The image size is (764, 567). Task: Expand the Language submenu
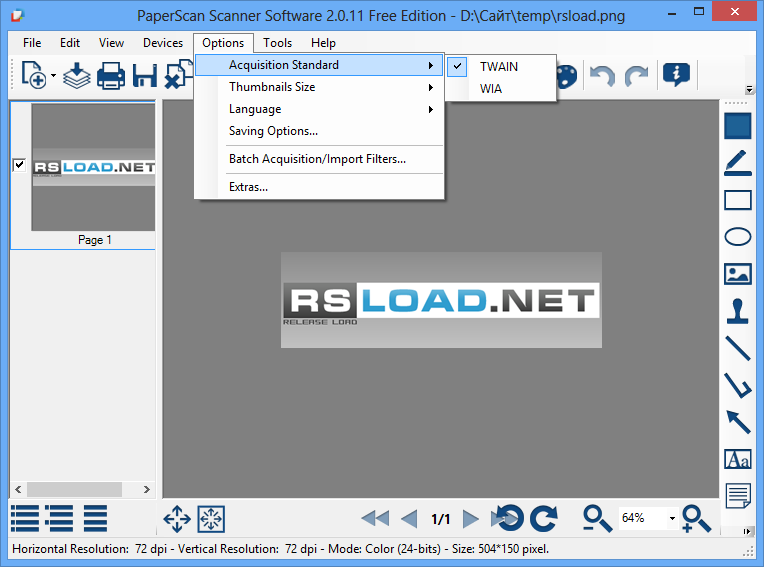319,109
